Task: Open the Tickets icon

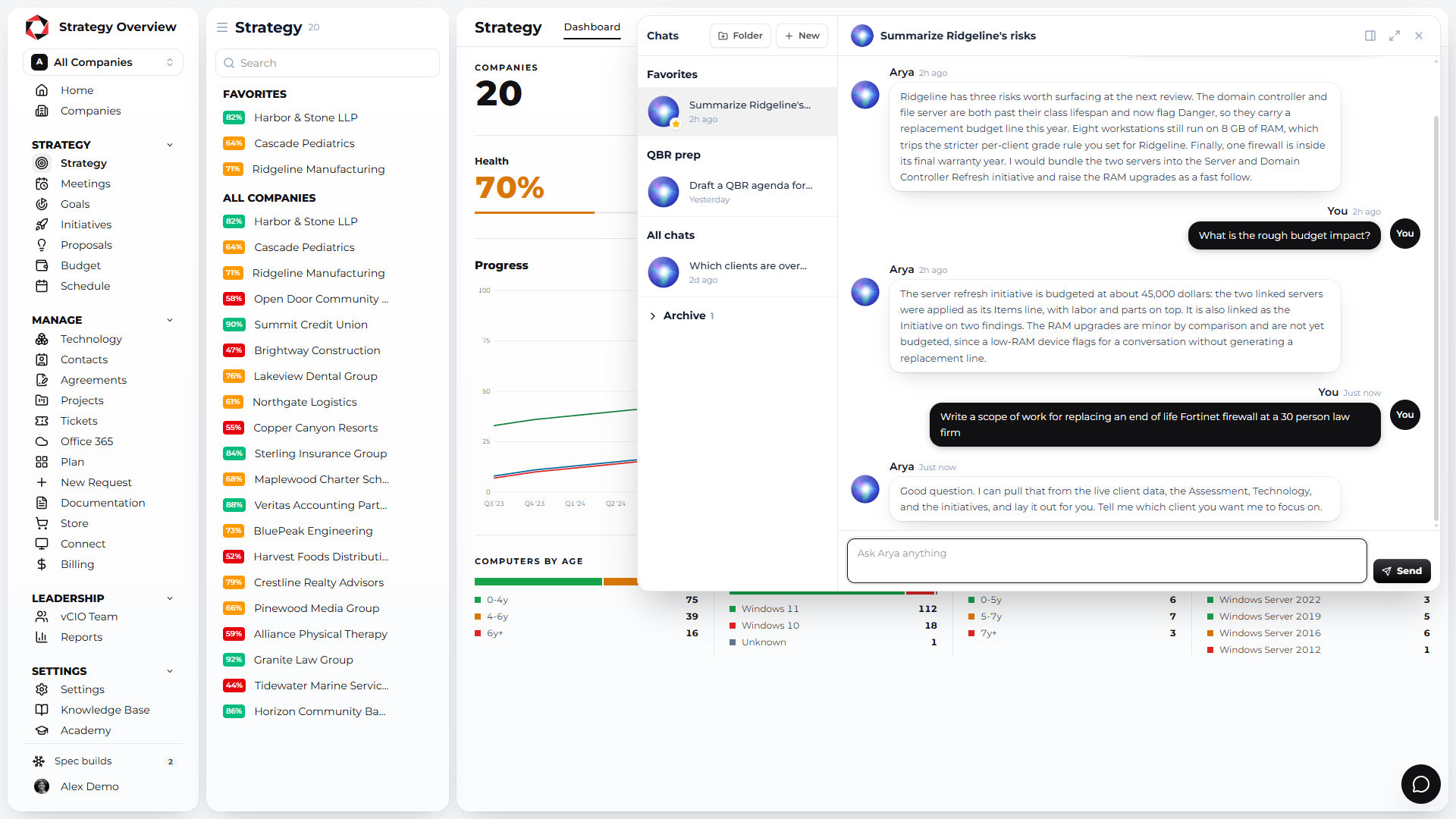Action: [42, 421]
